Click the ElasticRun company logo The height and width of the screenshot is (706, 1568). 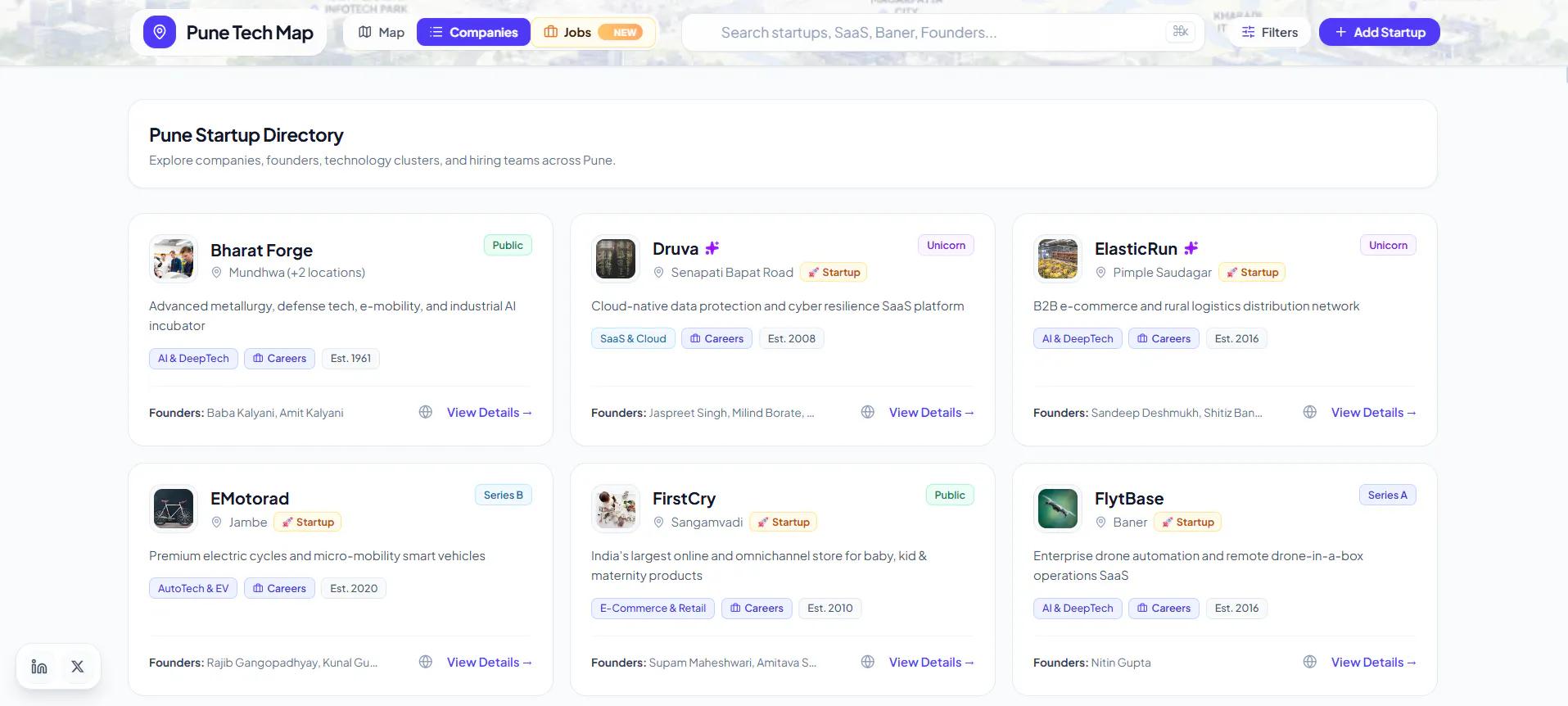coord(1058,259)
